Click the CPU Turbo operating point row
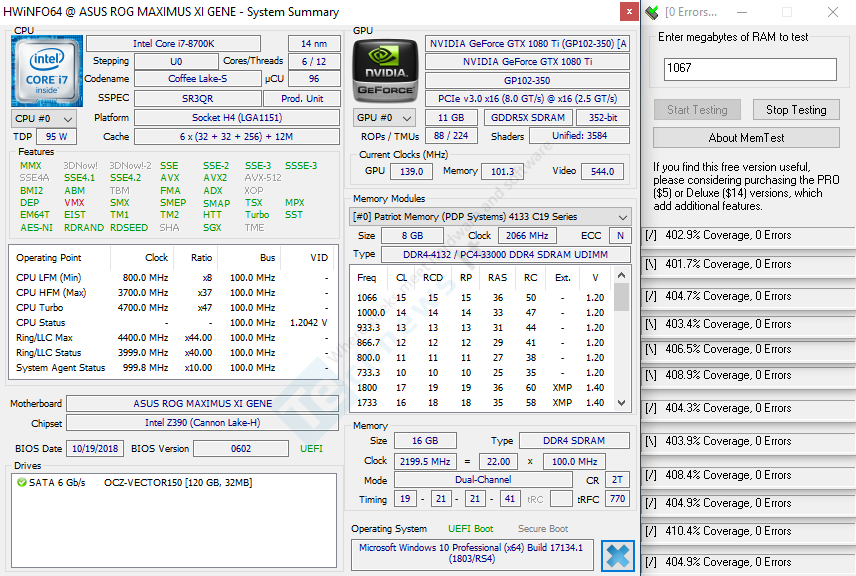 pyautogui.click(x=172, y=307)
